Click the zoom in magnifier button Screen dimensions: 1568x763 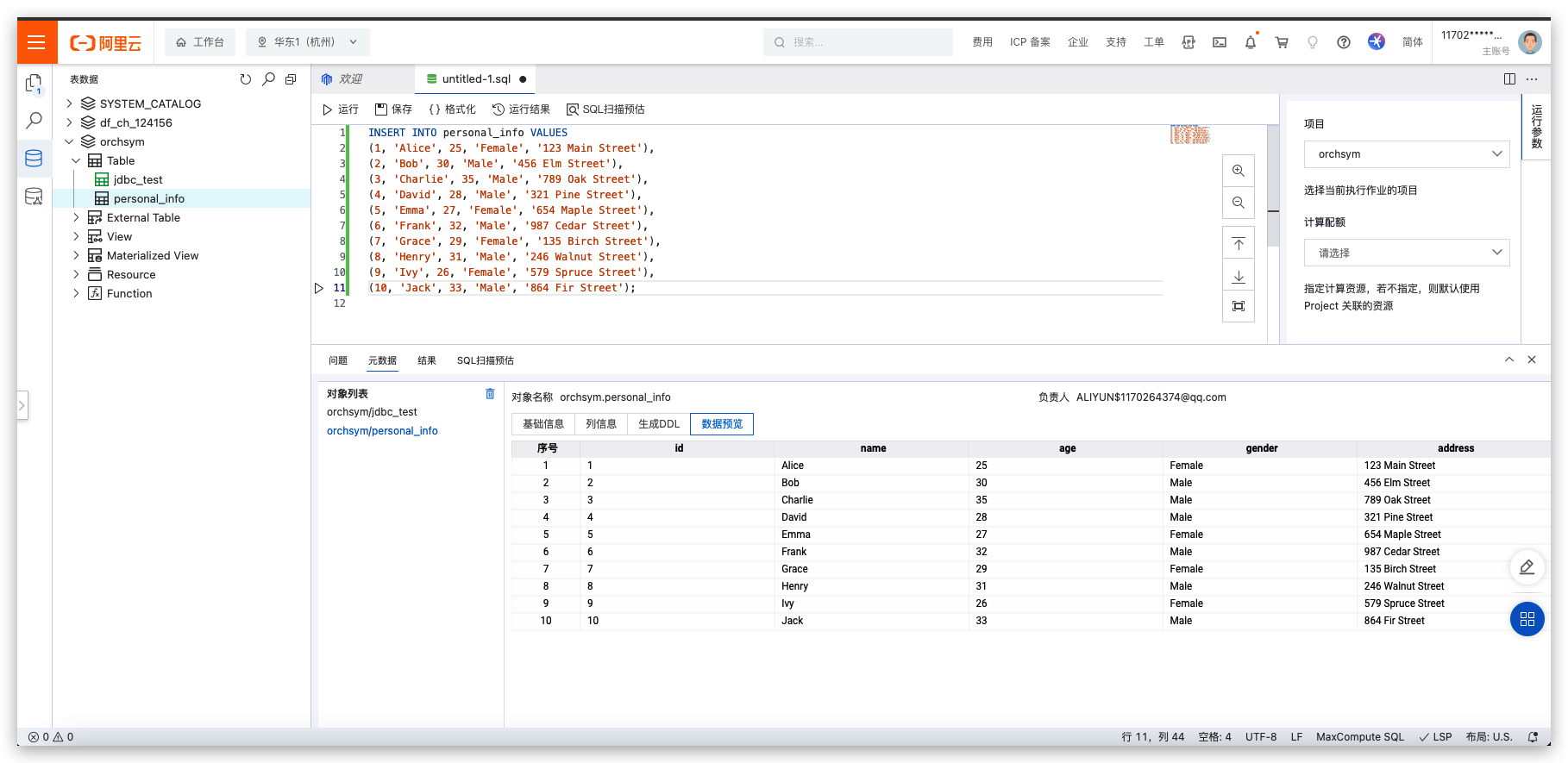coord(1238,171)
